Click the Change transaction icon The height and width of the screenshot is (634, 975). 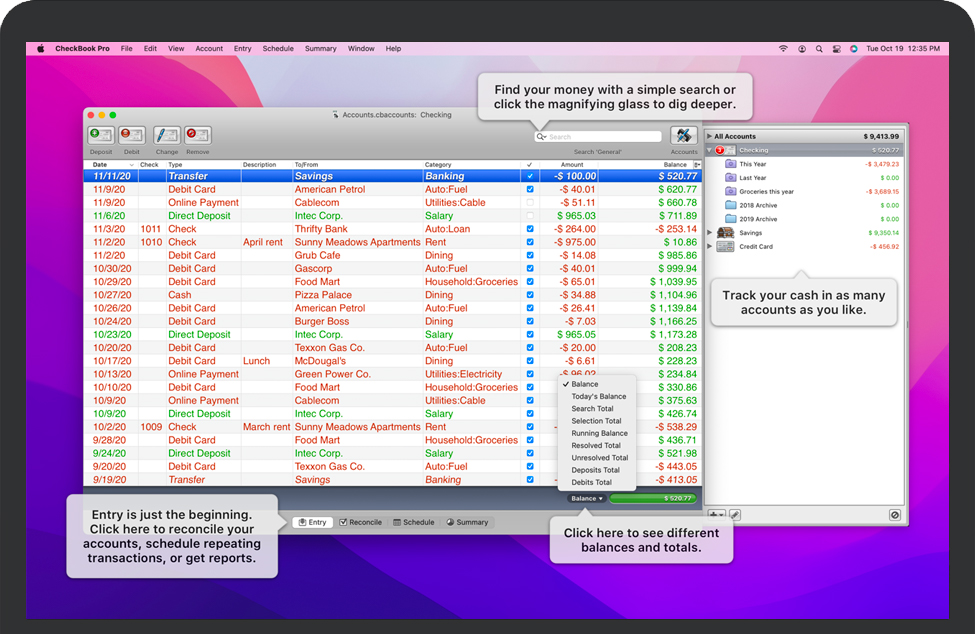[x=166, y=136]
